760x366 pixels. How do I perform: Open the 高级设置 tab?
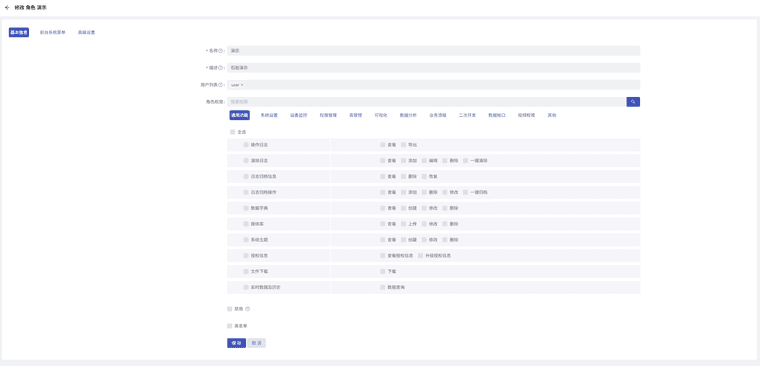click(x=87, y=32)
